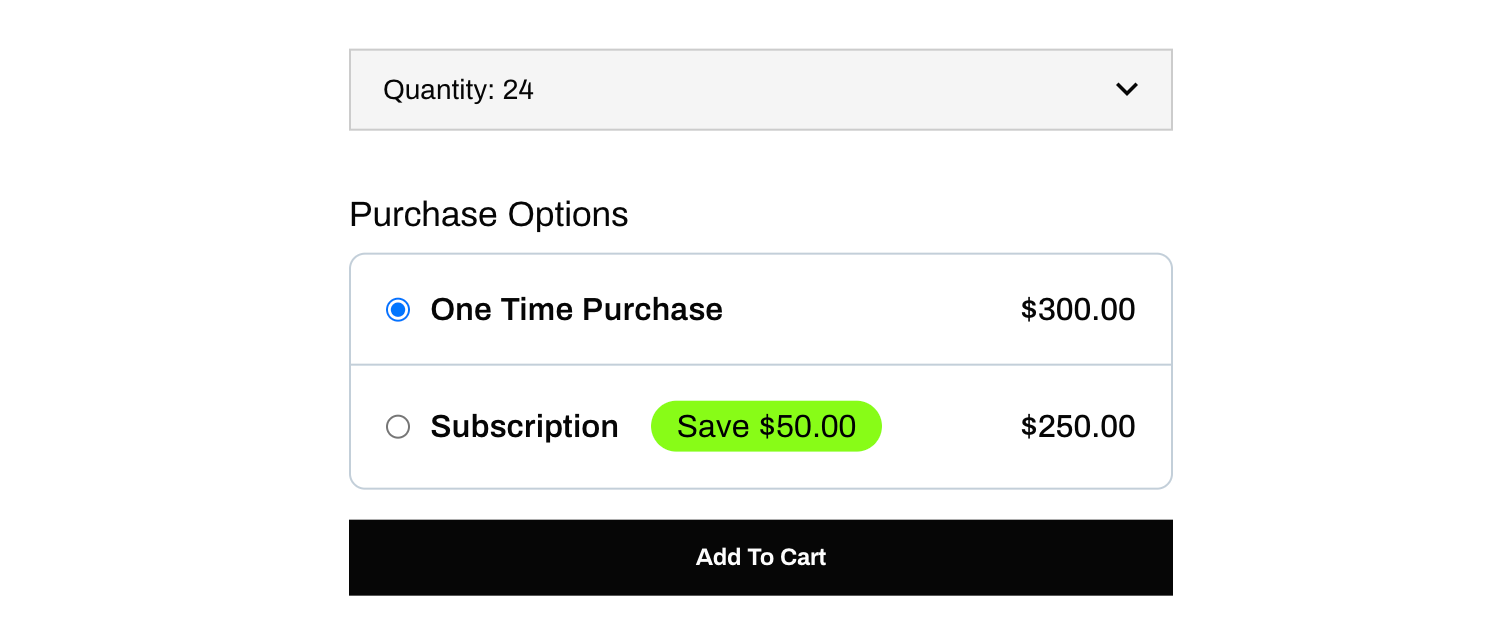Click "Cart" text on the black button
The width and height of the screenshot is (1486, 630).
click(804, 557)
